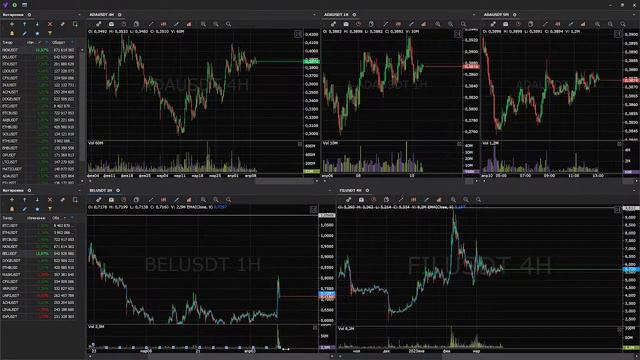640x360 pixels.
Task: Click the filter funnel in bottom watchlist
Action: pos(50,209)
